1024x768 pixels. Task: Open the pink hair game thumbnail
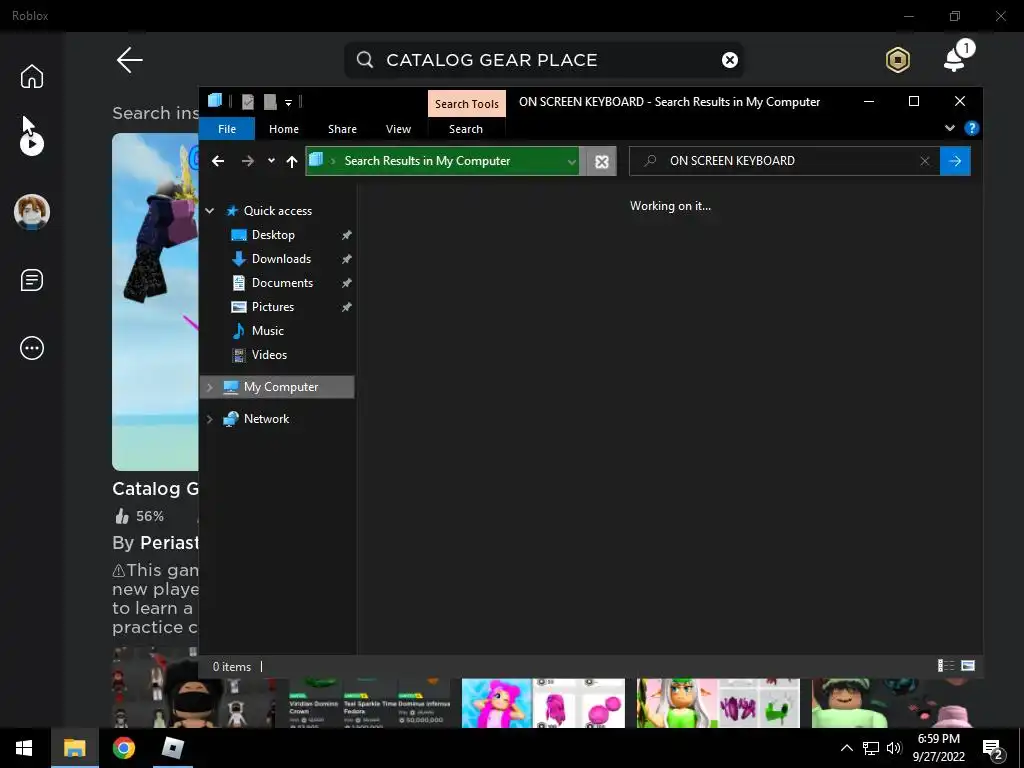(x=543, y=703)
